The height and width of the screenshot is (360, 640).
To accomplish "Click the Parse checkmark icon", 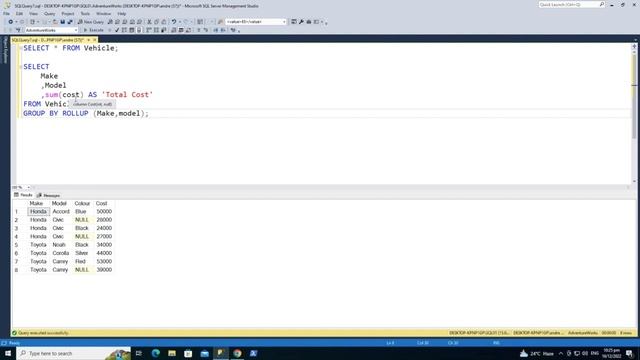I will point(117,30).
